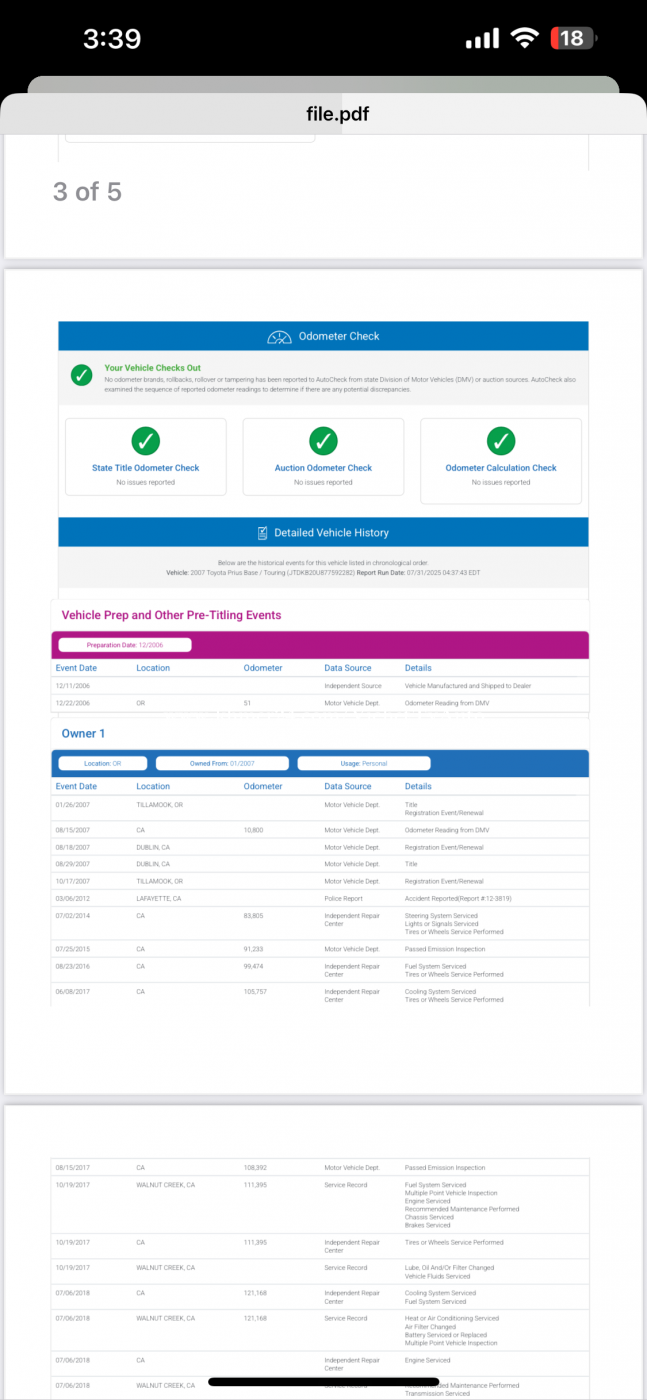The width and height of the screenshot is (647, 1400).
Task: Tap the Owner 1 section heading
Action: pyautogui.click(x=85, y=733)
